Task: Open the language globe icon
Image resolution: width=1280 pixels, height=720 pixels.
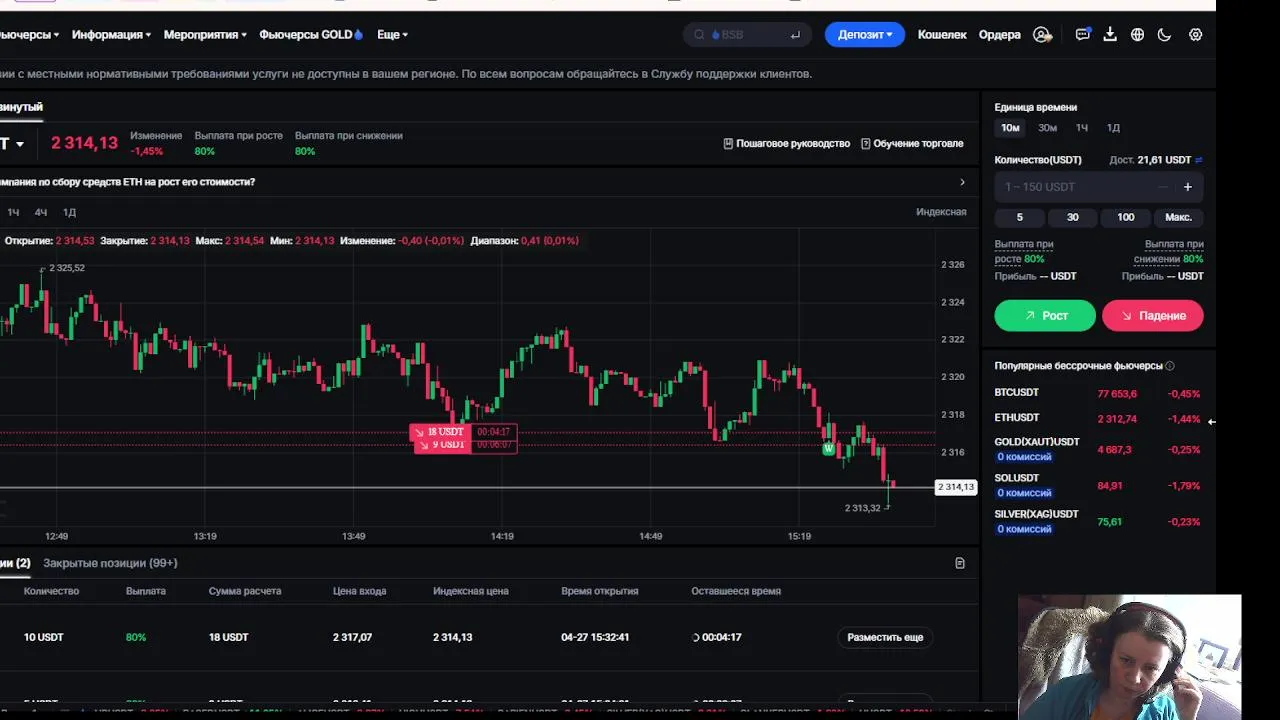Action: pos(1137,35)
